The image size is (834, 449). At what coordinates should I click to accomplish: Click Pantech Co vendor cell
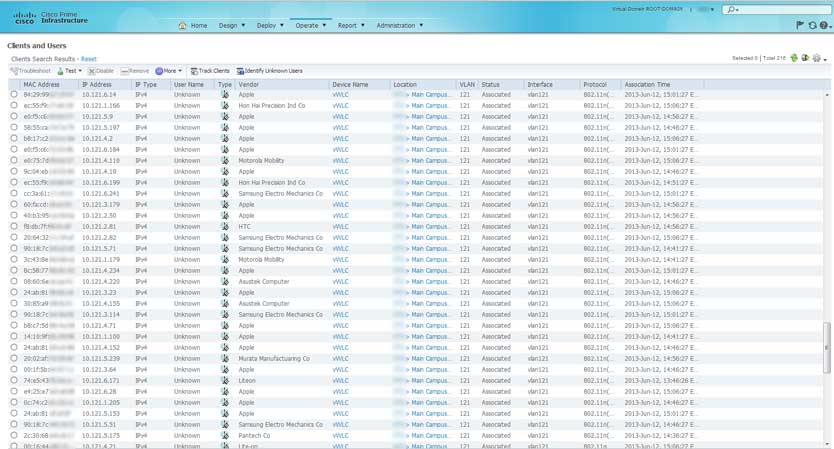(x=254, y=435)
